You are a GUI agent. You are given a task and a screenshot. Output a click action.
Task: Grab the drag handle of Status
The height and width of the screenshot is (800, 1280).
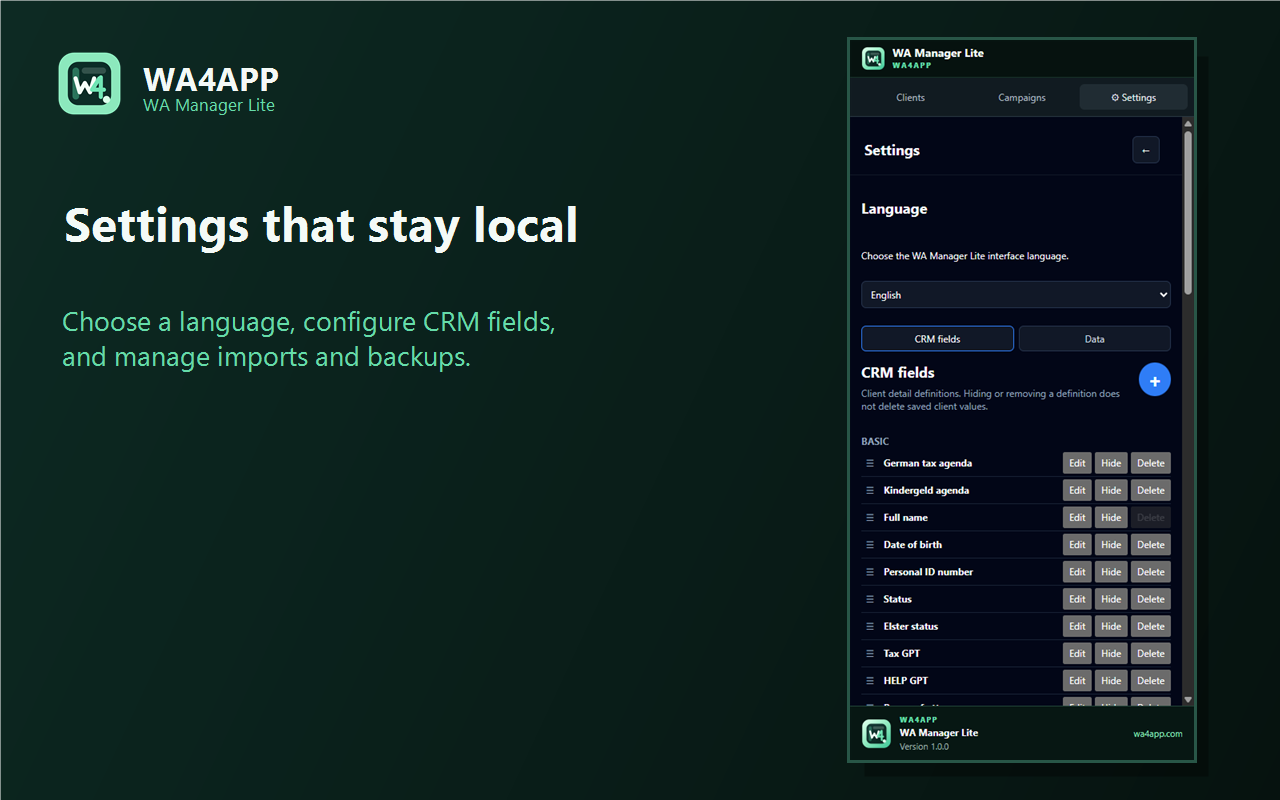pos(870,599)
